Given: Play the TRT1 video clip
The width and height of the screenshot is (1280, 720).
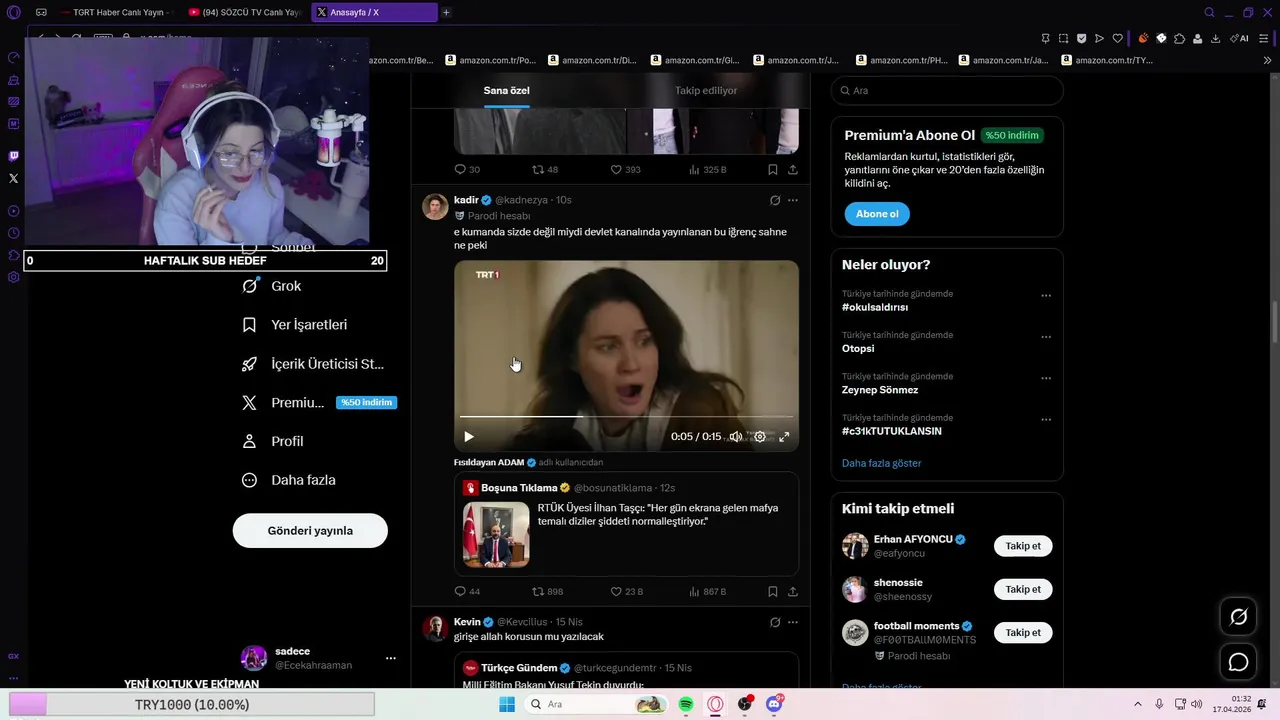Looking at the screenshot, I should pos(469,437).
